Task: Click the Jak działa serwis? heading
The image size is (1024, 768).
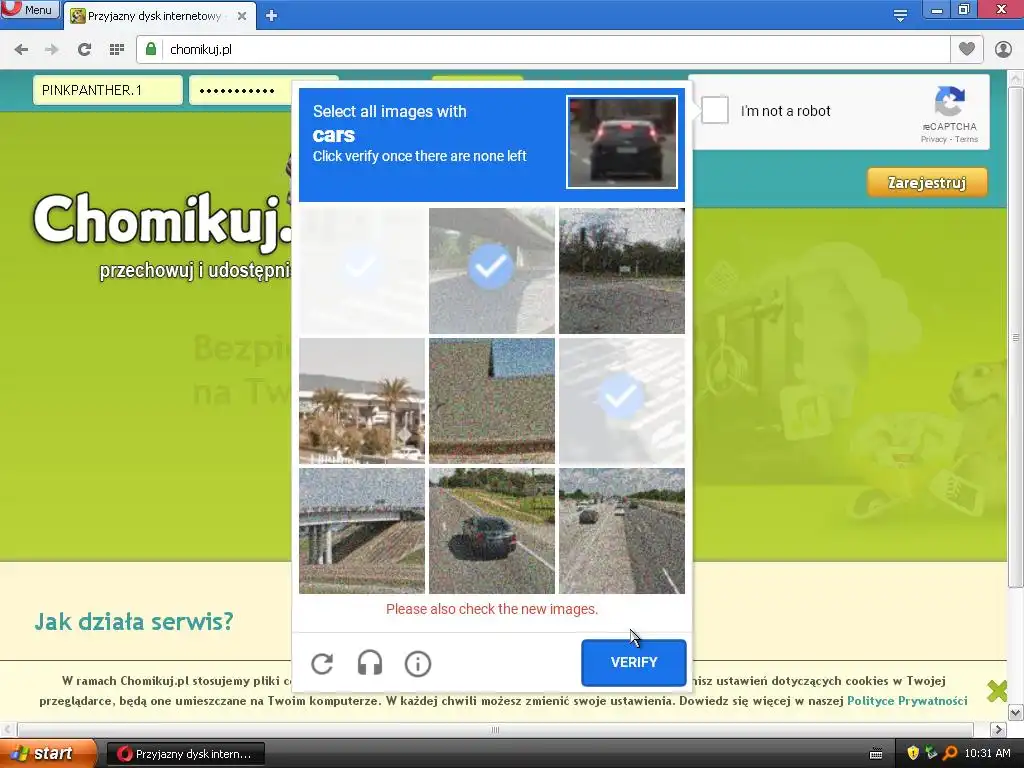Action: (x=133, y=621)
